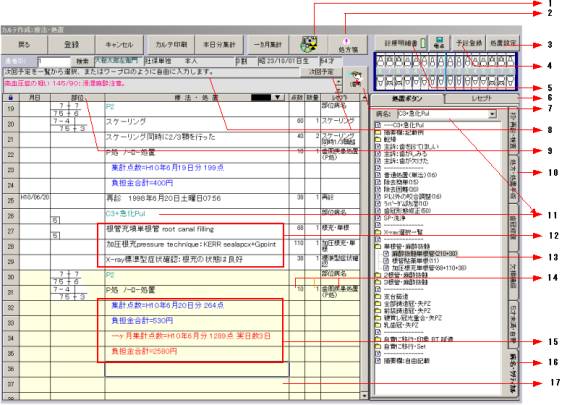Viewport: 567px width, 405px height.
Task: Open the 電卓 calculator icon
Action: [x=440, y=43]
